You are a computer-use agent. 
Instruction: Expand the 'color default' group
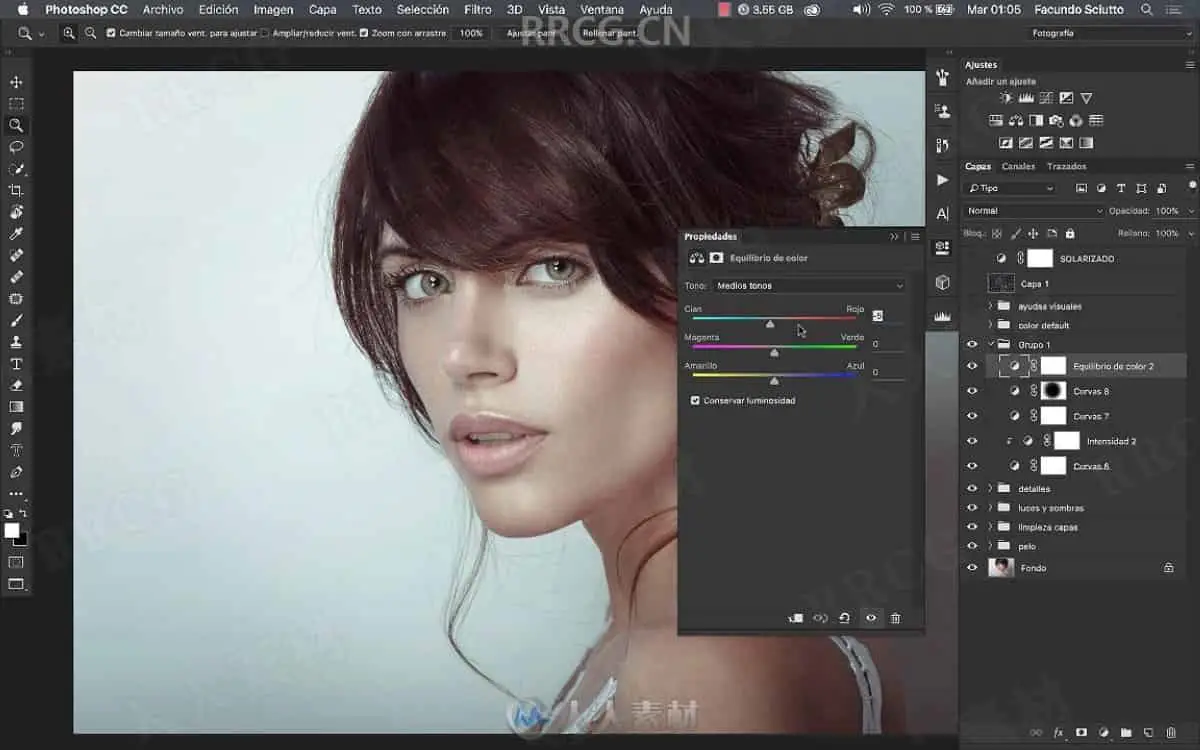(991, 325)
